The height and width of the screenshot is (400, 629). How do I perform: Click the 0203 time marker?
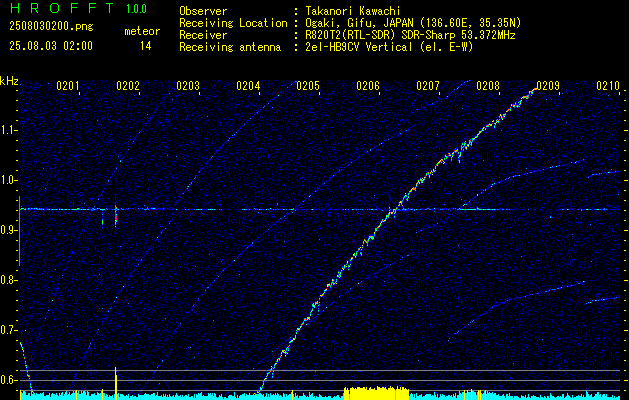click(x=188, y=85)
